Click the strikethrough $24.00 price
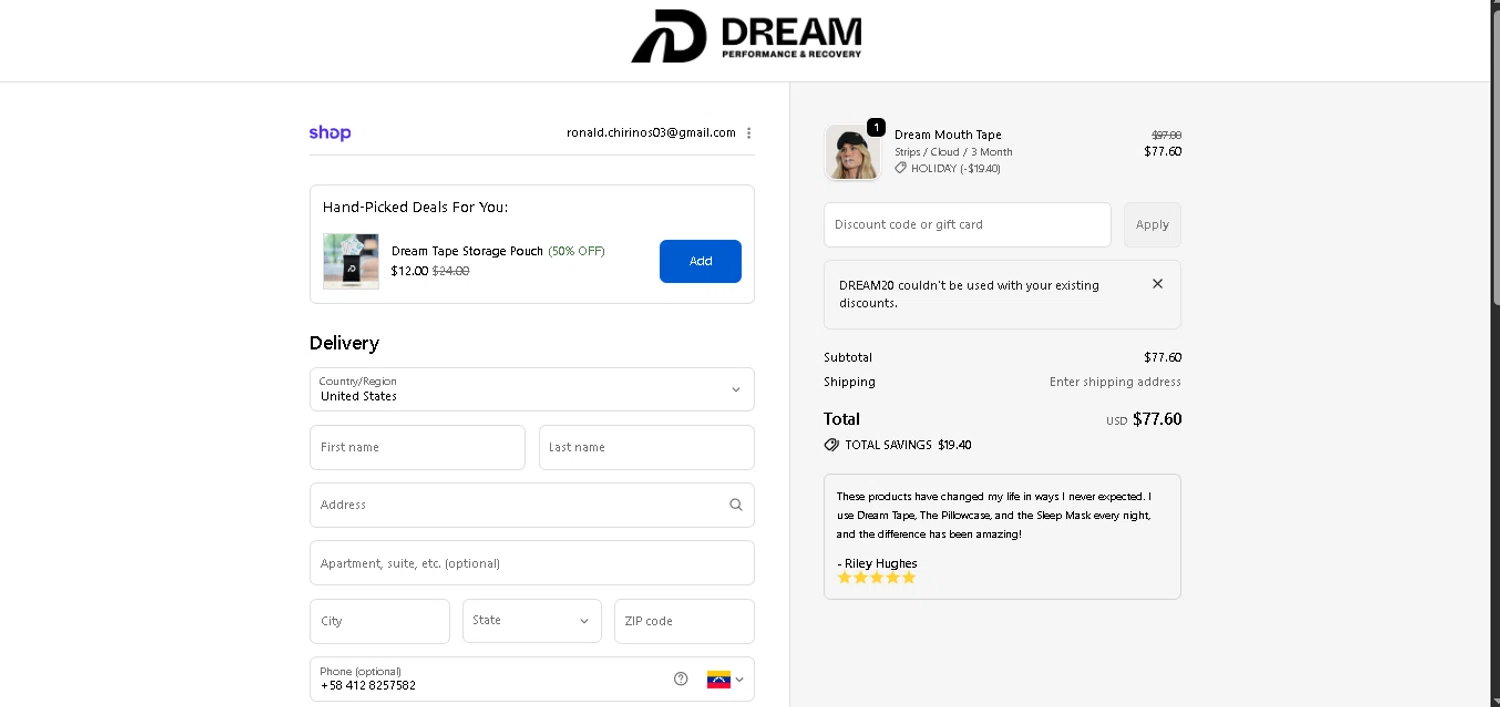 [450, 271]
